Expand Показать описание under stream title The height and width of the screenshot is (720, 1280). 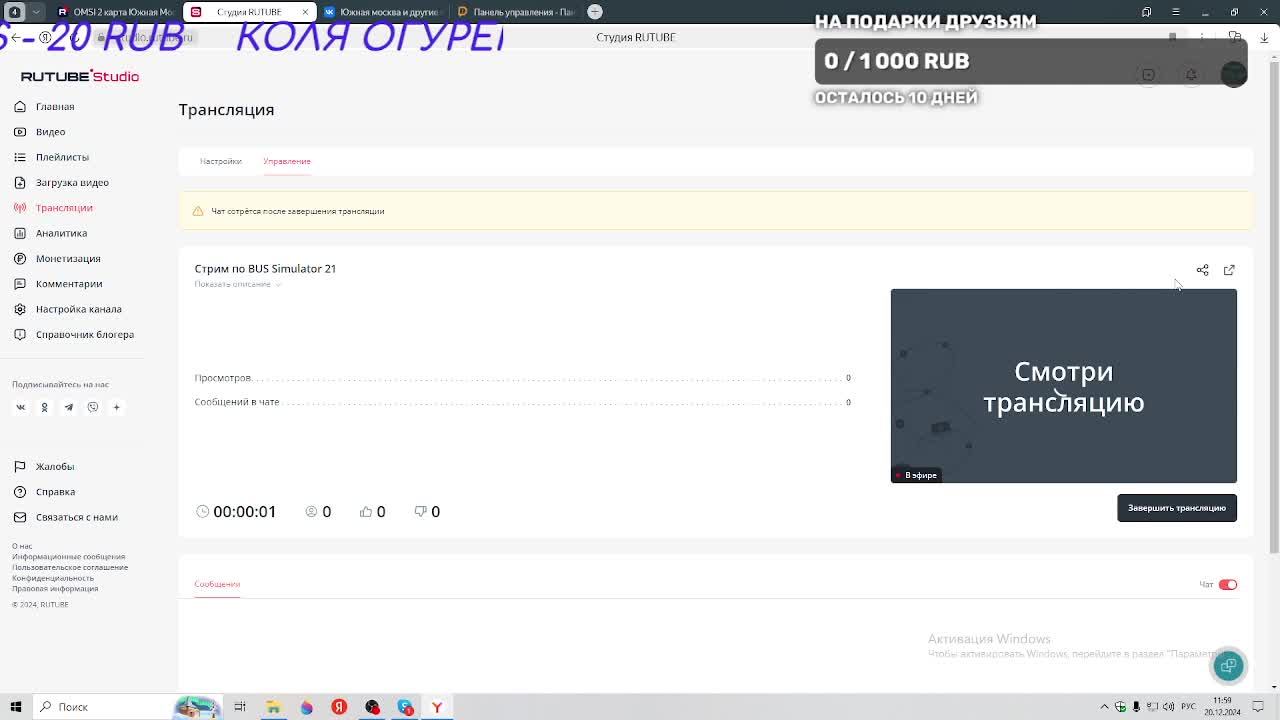238,284
